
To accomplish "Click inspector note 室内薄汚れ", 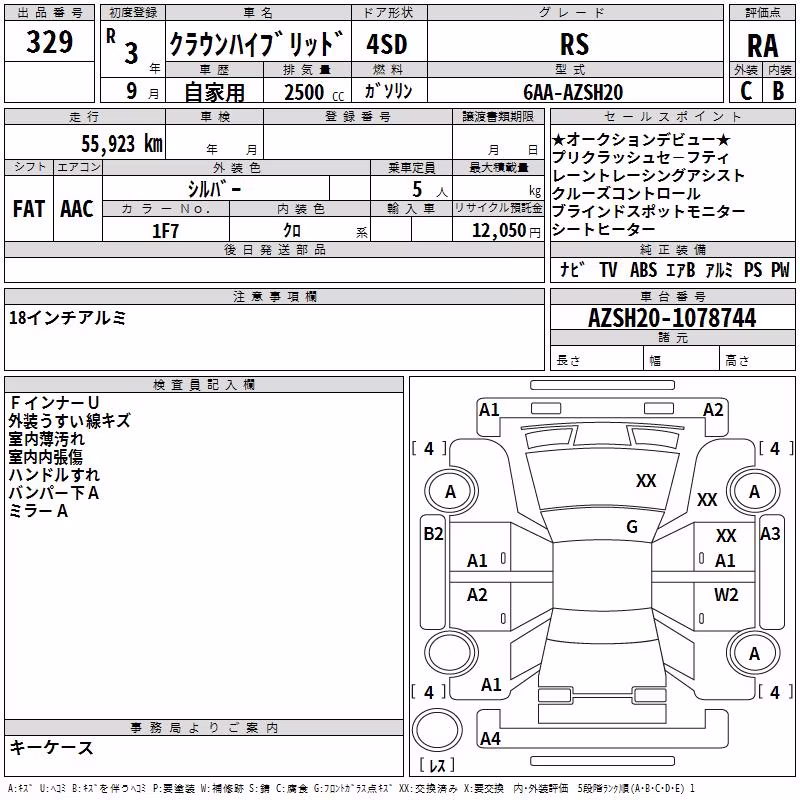I will 46,439.
